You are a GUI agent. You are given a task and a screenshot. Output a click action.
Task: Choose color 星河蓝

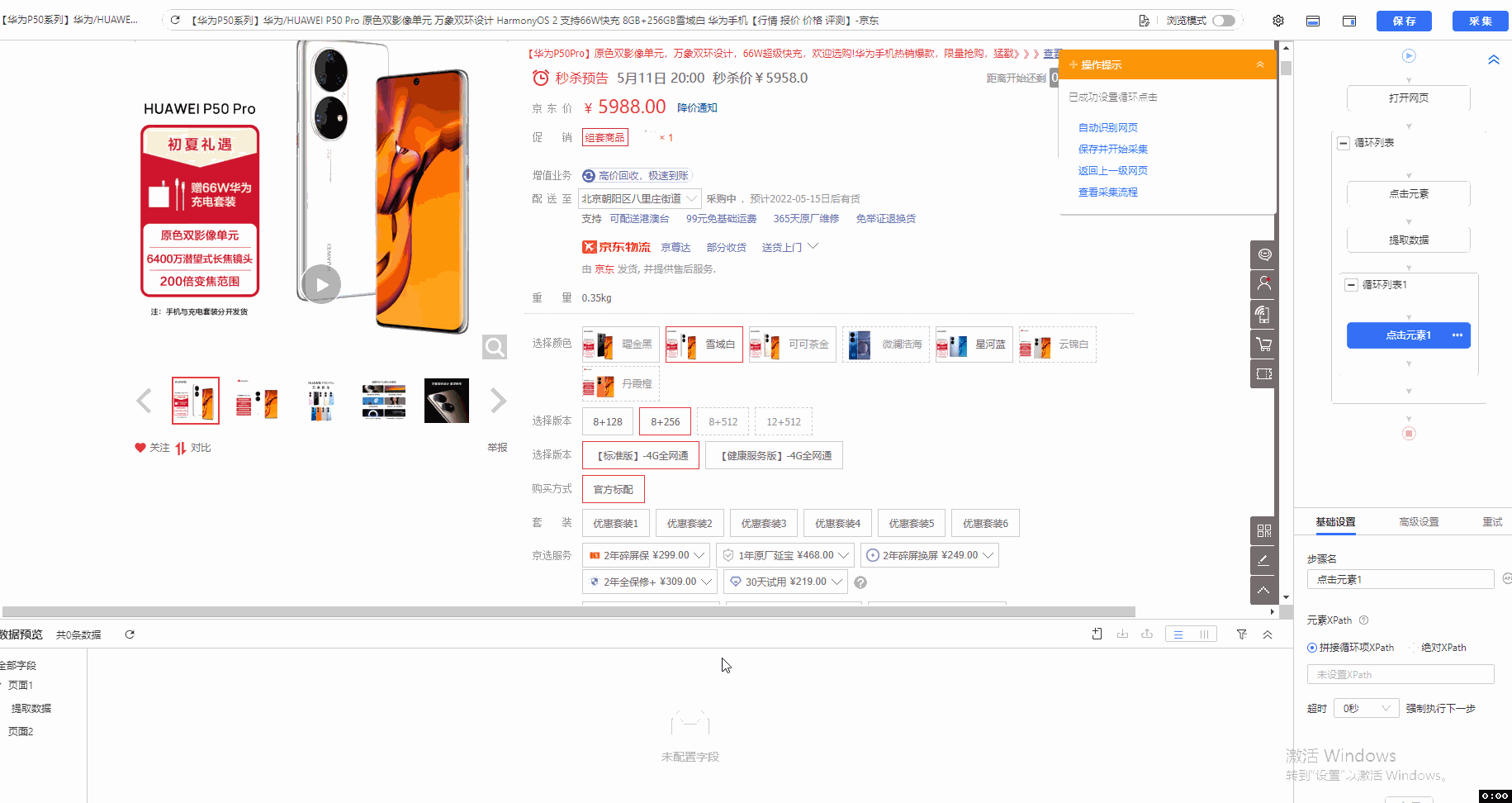(x=974, y=344)
